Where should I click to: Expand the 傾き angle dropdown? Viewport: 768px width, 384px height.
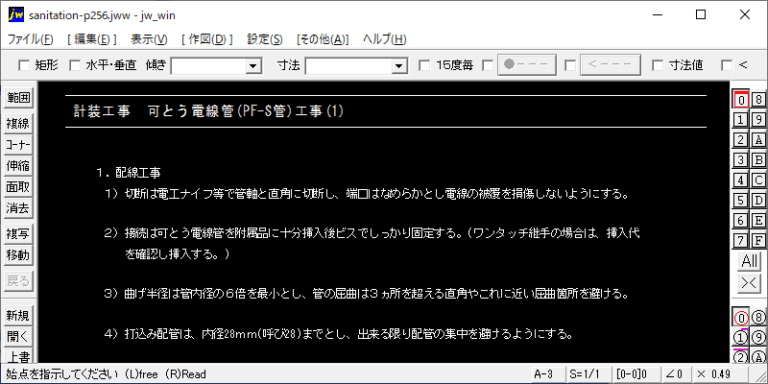pos(253,66)
